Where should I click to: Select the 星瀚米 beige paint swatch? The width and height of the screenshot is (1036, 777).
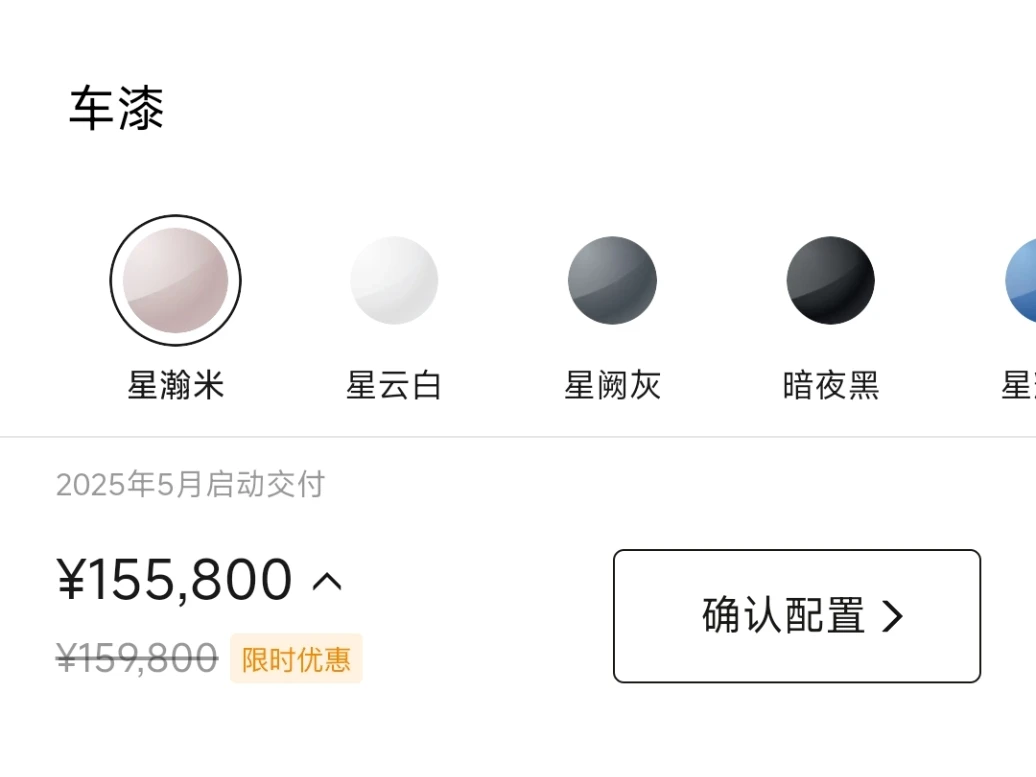pyautogui.click(x=175, y=280)
